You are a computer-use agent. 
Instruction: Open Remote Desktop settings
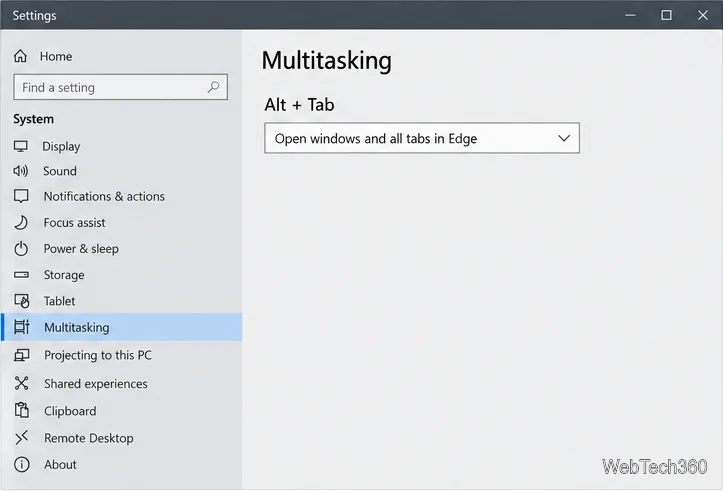[x=89, y=438]
